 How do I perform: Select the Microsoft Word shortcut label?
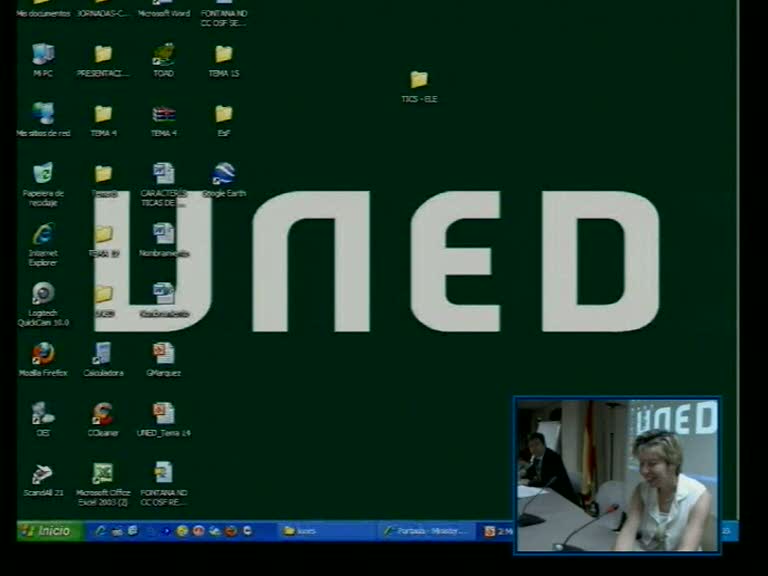coord(164,14)
